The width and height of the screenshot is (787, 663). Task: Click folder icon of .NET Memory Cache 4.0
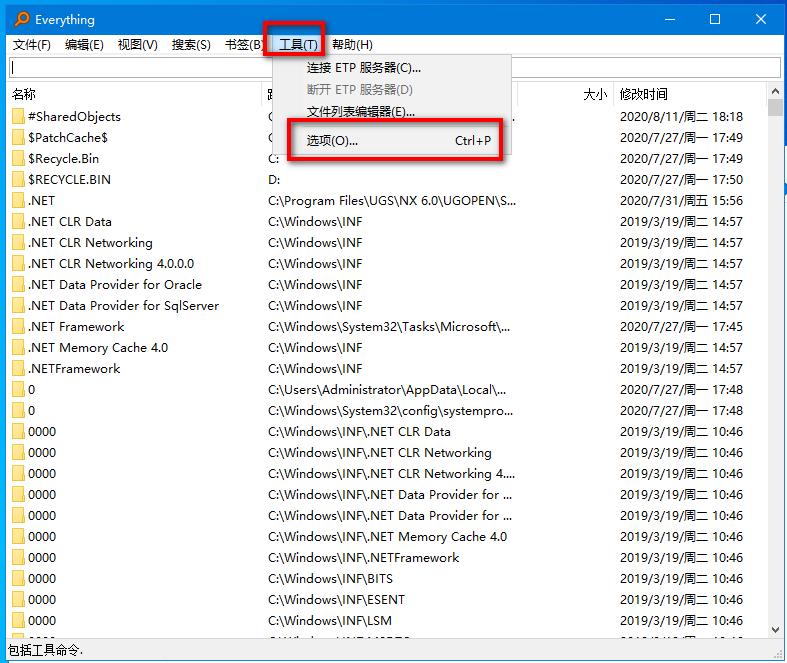[x=18, y=348]
